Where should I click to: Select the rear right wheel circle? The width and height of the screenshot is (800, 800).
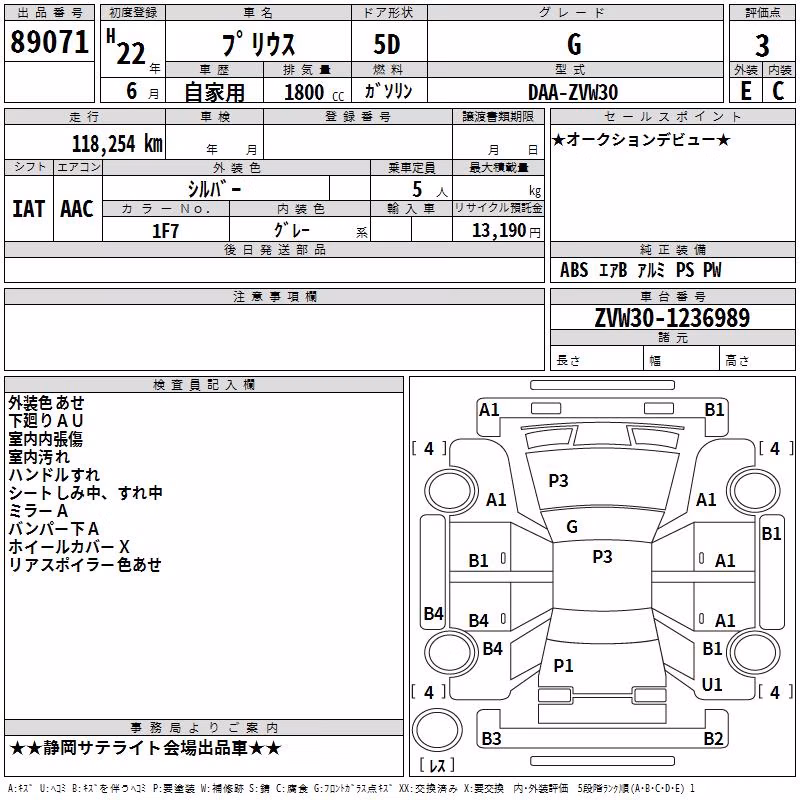point(754,652)
